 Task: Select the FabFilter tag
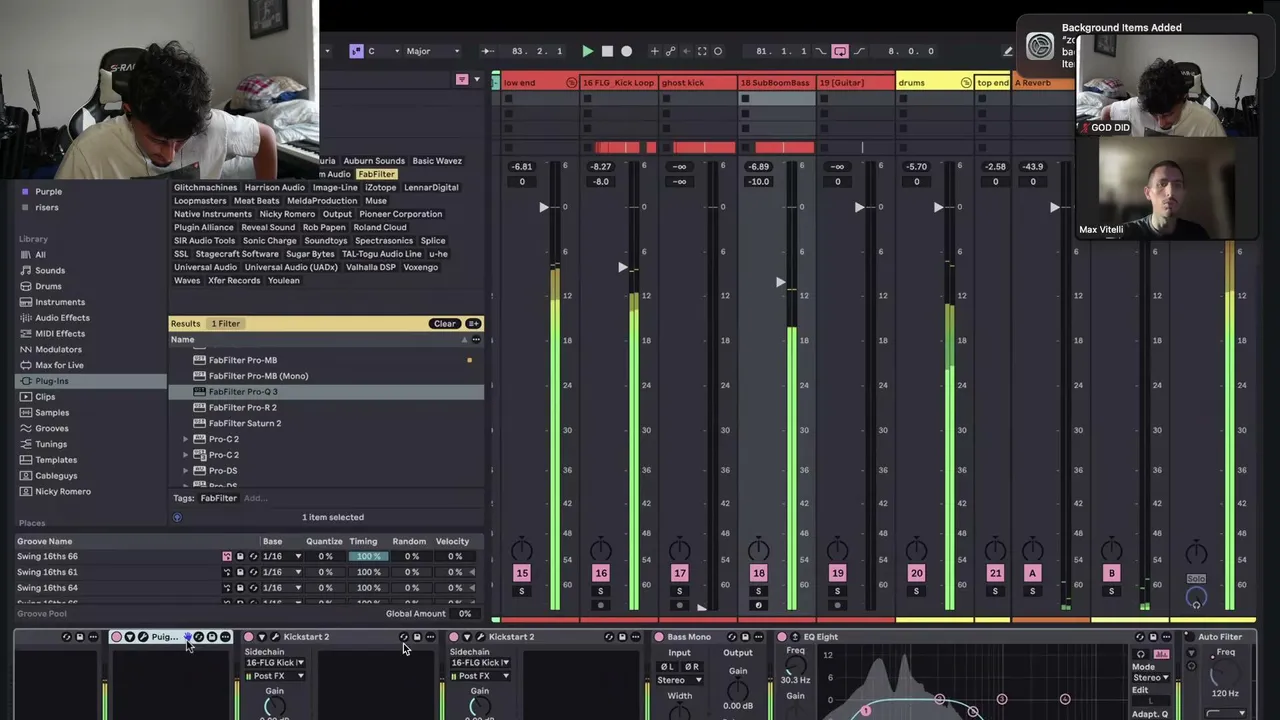(378, 174)
